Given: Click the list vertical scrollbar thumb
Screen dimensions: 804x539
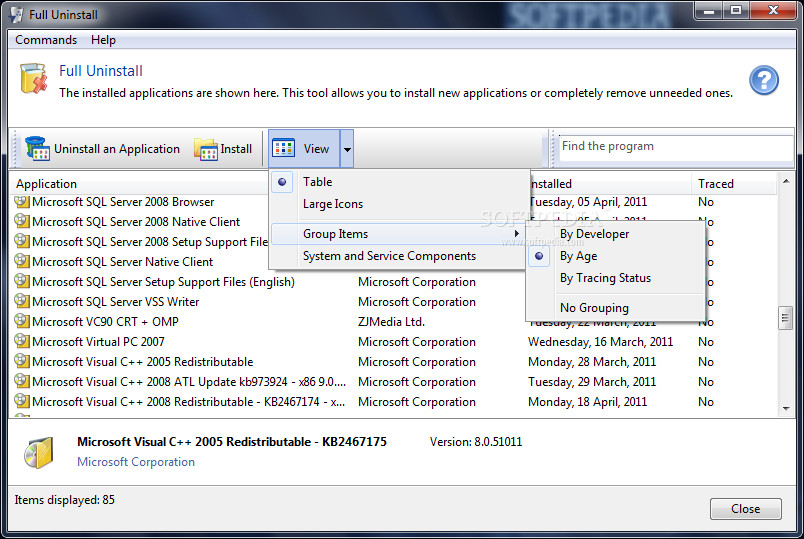Looking at the screenshot, I should click(x=785, y=318).
